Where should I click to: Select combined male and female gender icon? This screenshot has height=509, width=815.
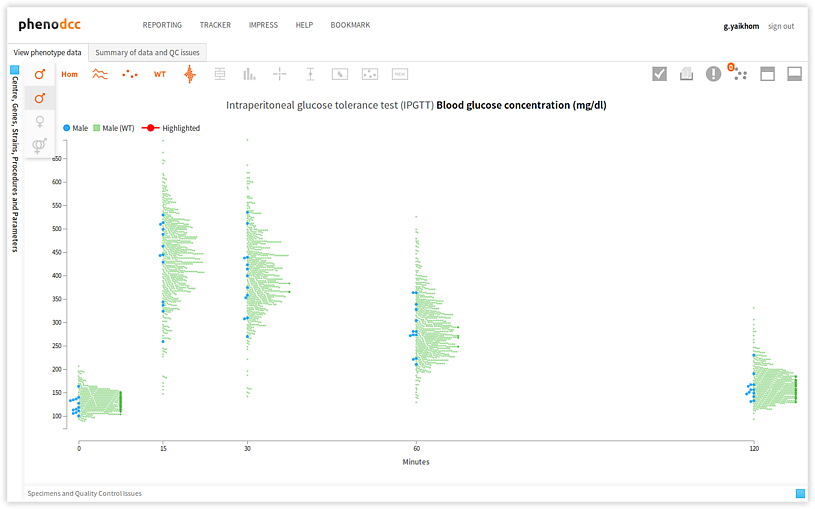[x=40, y=146]
